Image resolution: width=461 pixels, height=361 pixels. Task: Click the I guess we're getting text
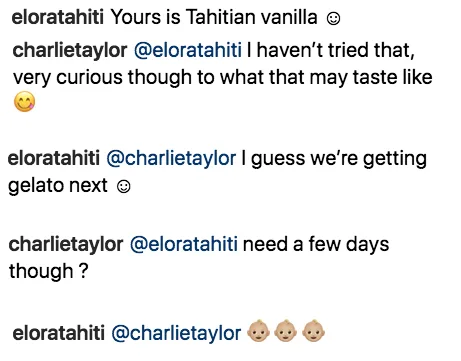click(x=334, y=158)
